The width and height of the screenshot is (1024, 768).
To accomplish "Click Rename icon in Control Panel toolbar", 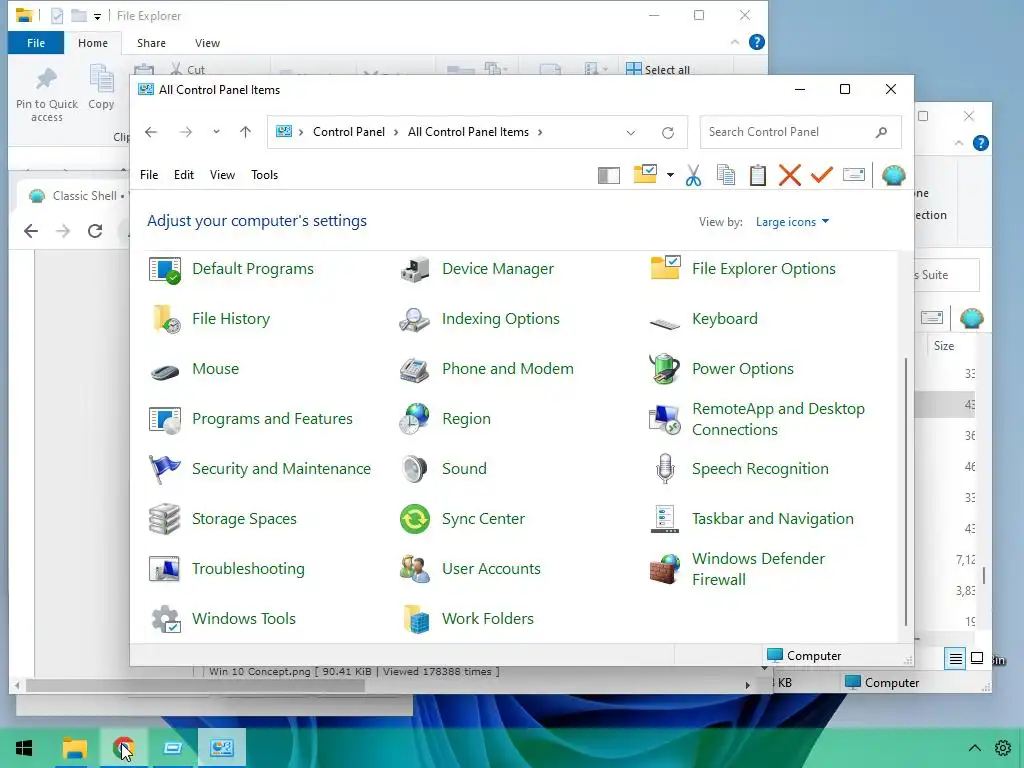I will point(854,175).
